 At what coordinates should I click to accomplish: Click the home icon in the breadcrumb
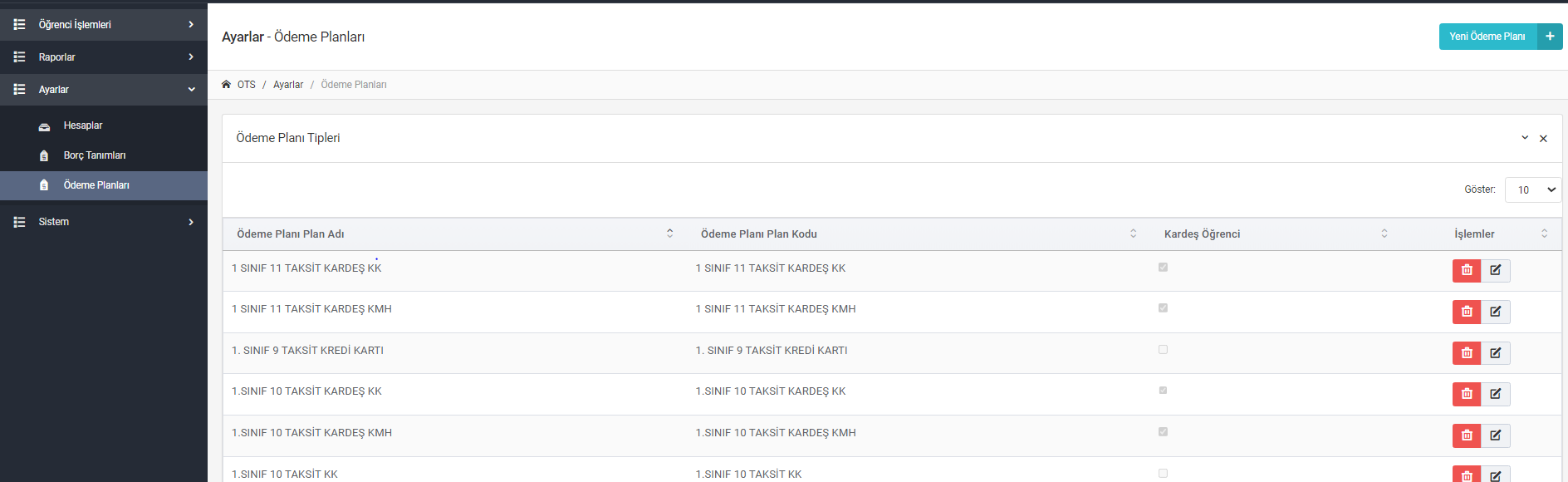coord(226,84)
